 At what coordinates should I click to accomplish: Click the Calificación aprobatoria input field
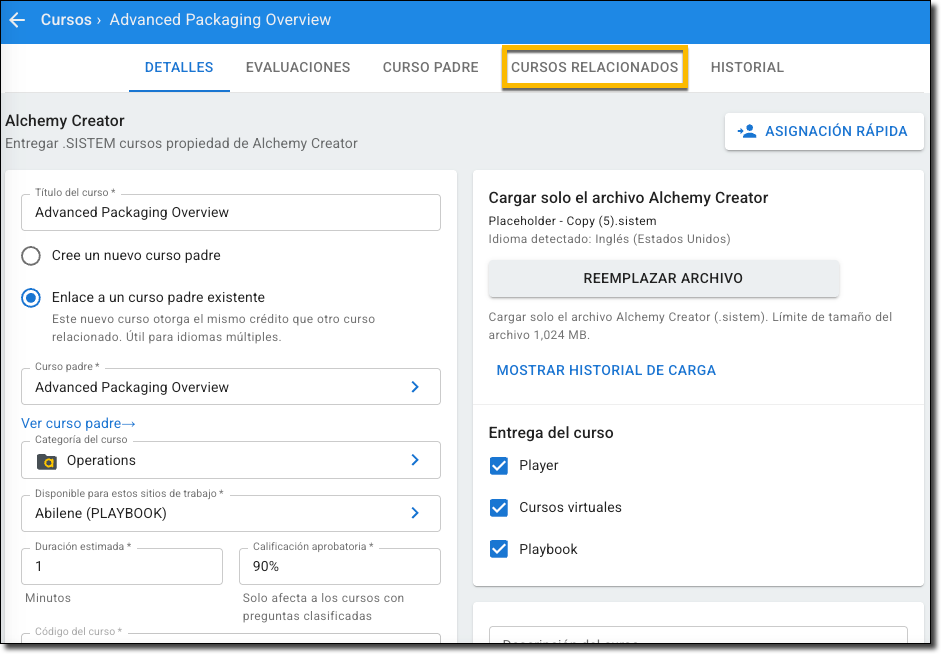coord(340,566)
